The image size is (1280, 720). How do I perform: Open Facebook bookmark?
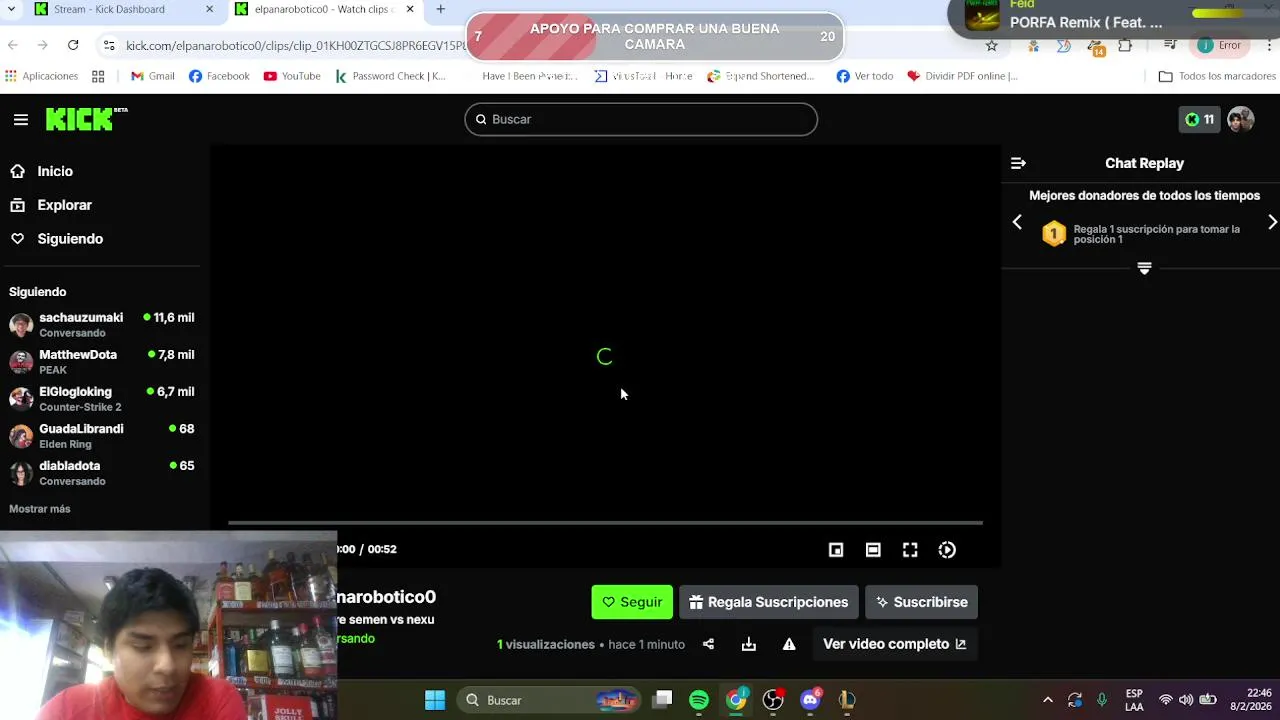[219, 76]
